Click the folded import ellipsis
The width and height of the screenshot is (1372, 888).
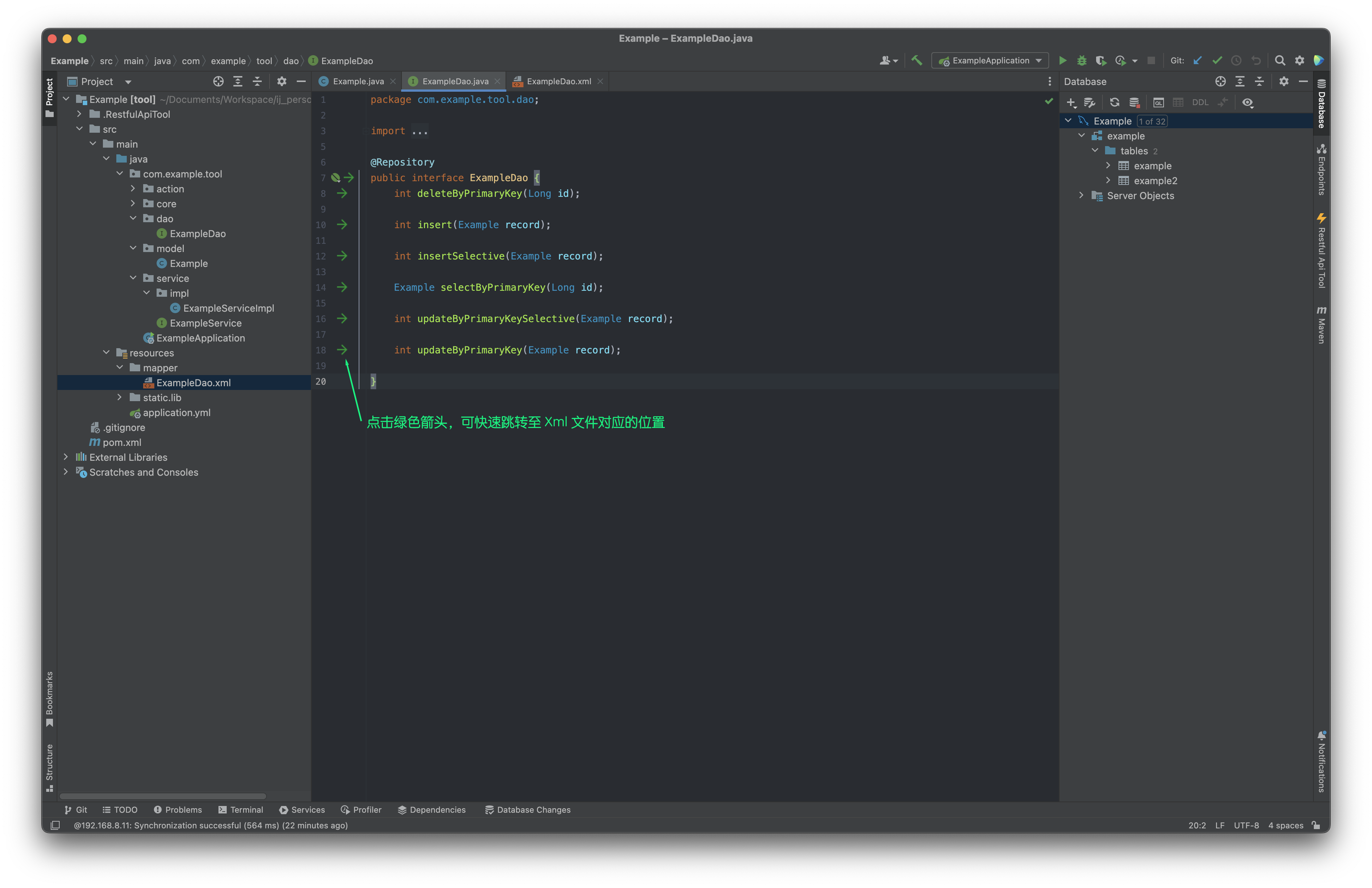click(x=420, y=131)
